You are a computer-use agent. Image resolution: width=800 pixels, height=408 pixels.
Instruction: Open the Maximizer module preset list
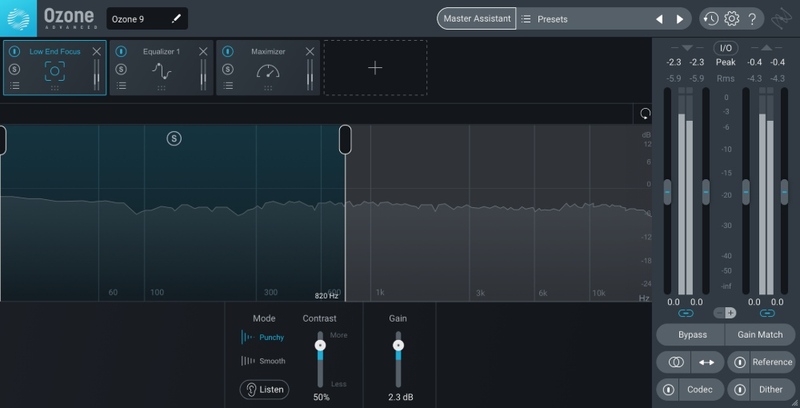(x=228, y=86)
